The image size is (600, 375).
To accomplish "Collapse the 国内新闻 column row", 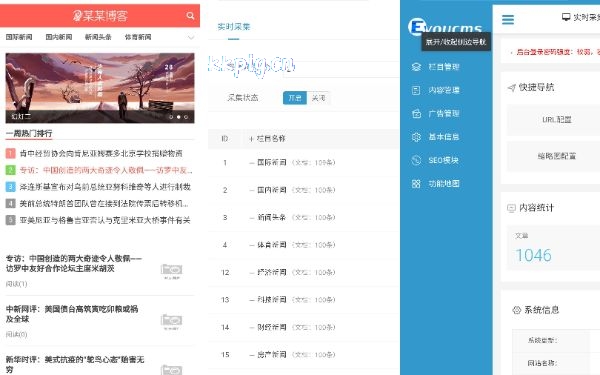I will [252, 190].
